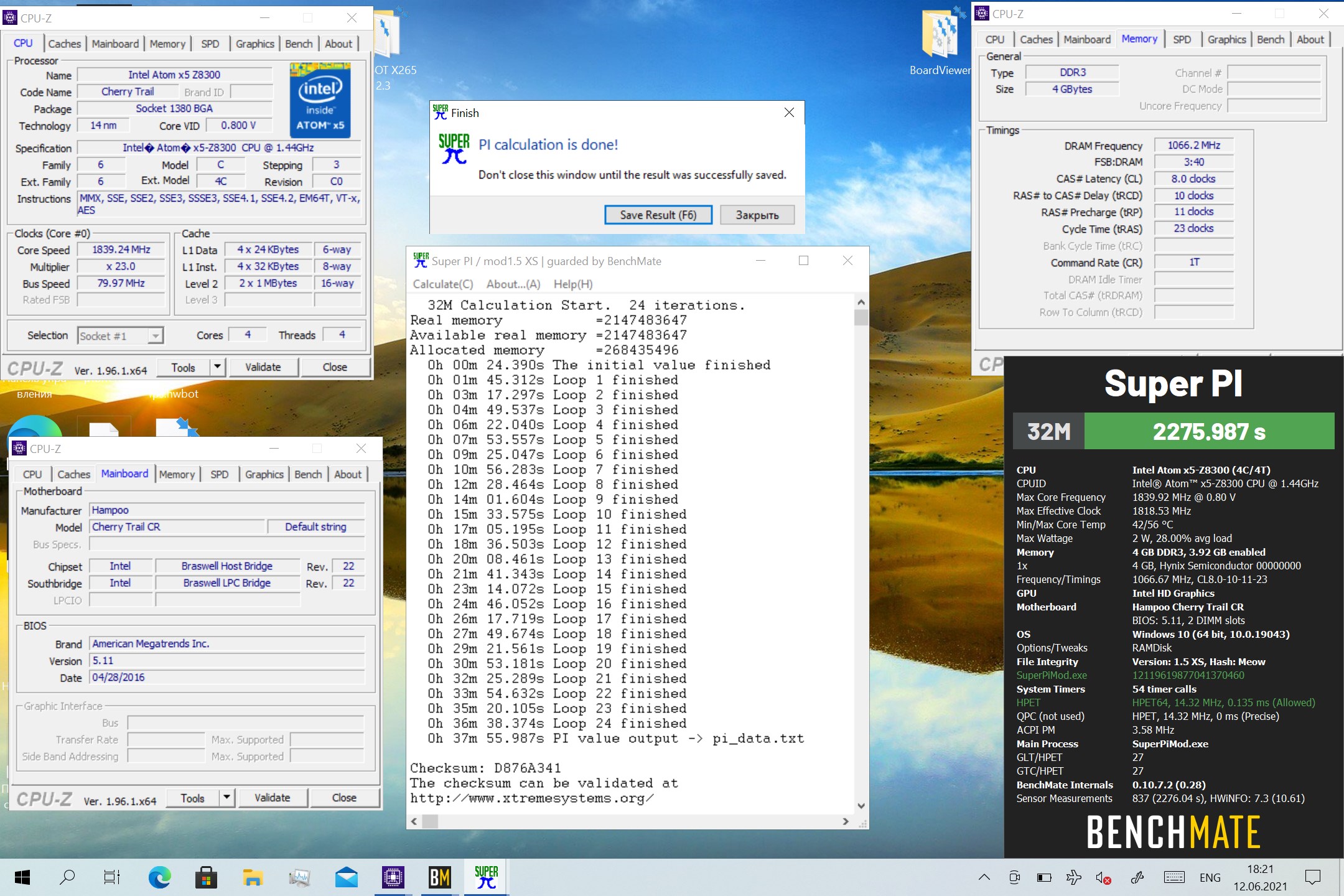Click Super PI icon in Finish dialog title
The height and width of the screenshot is (896, 1344).
pos(440,112)
